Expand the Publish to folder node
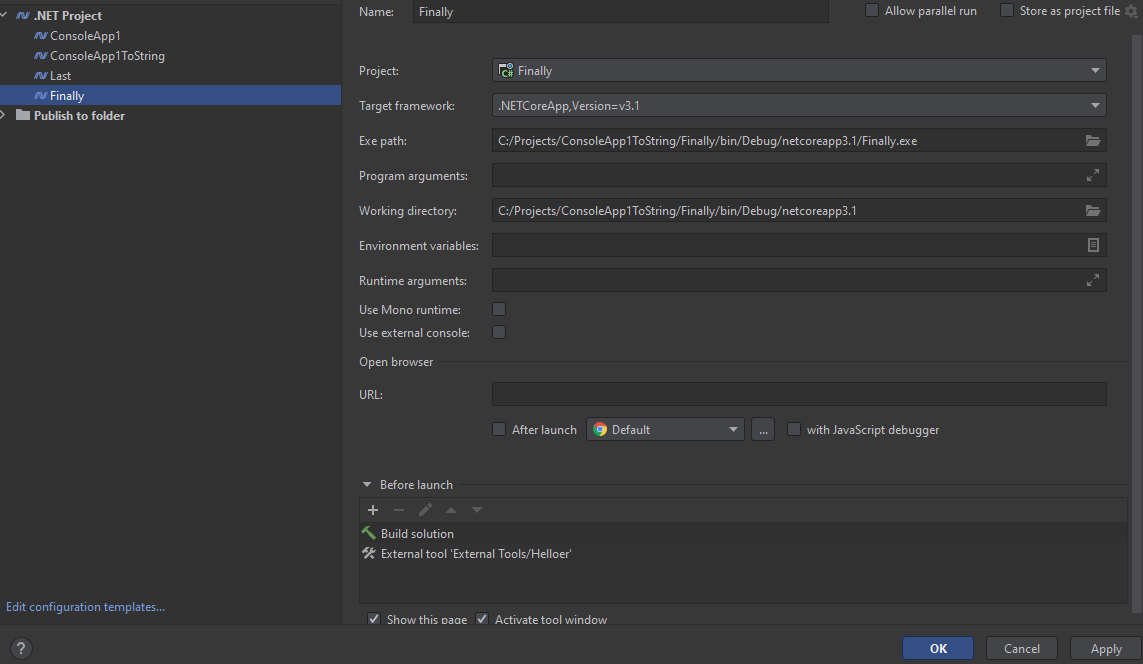 4,115
